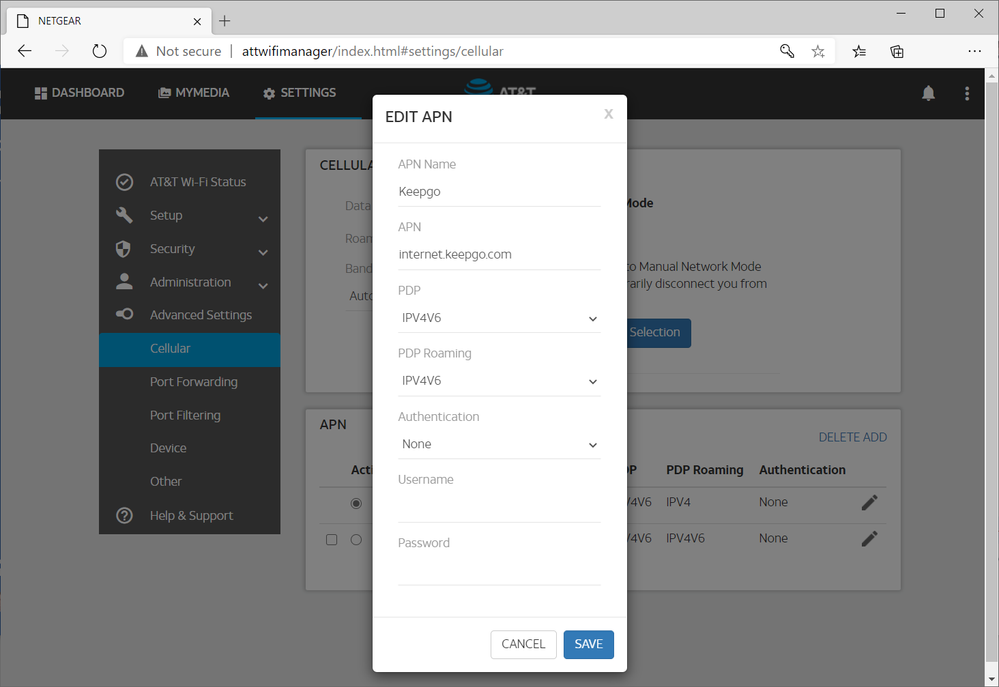Image resolution: width=999 pixels, height=687 pixels.
Task: Open browser settings and more menu
Action: pyautogui.click(x=974, y=51)
